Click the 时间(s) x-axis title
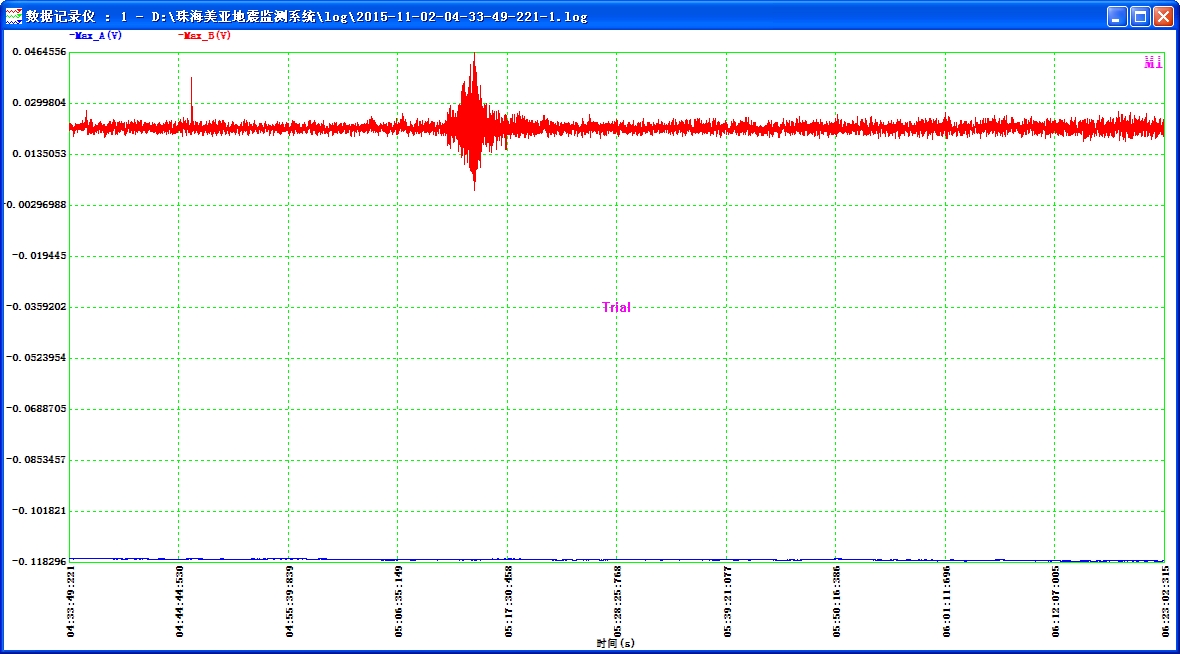Viewport: 1180px width, 654px height. [x=616, y=643]
